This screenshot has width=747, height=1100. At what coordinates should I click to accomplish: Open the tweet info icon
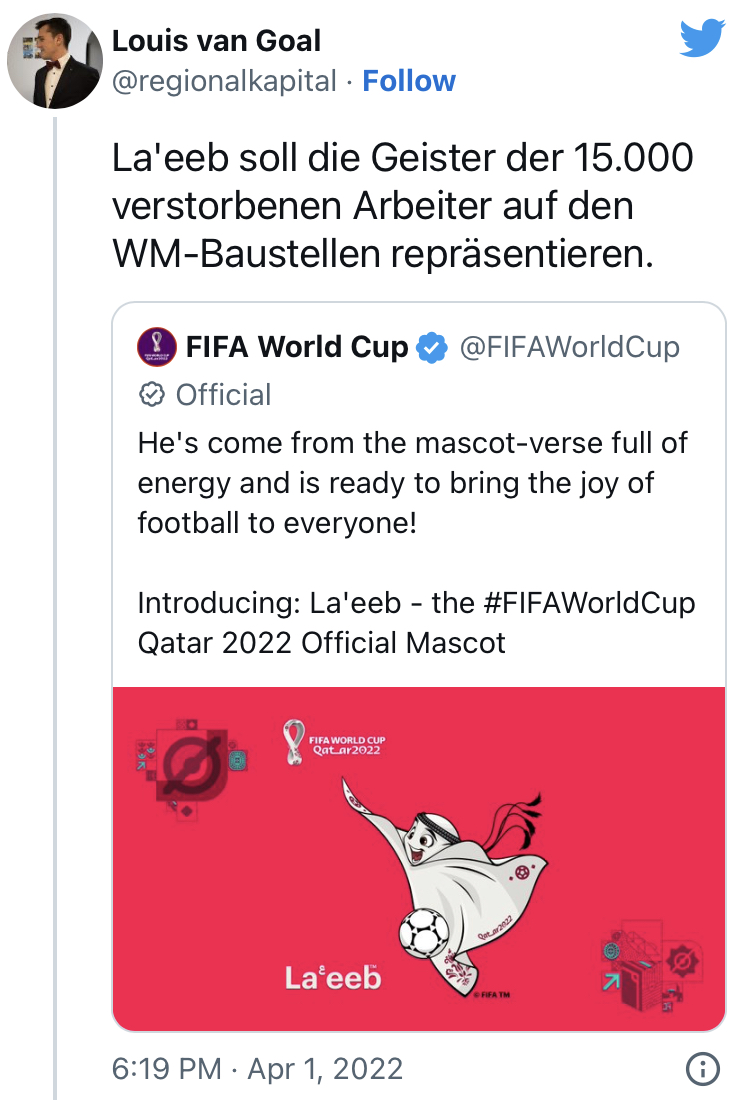[x=703, y=1068]
